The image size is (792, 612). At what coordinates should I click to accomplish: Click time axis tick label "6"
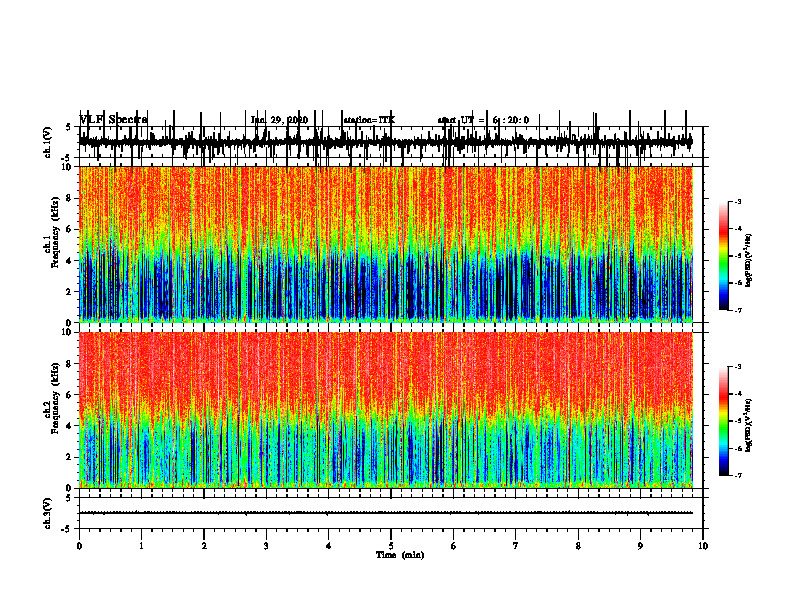click(x=453, y=546)
